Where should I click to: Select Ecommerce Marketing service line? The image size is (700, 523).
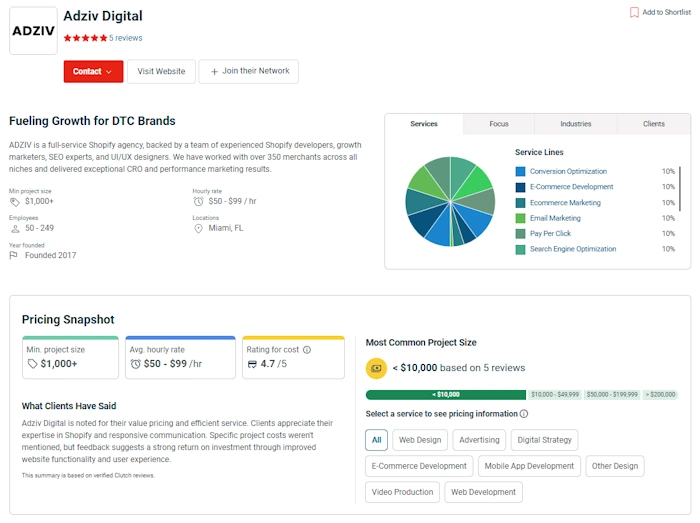pos(565,203)
